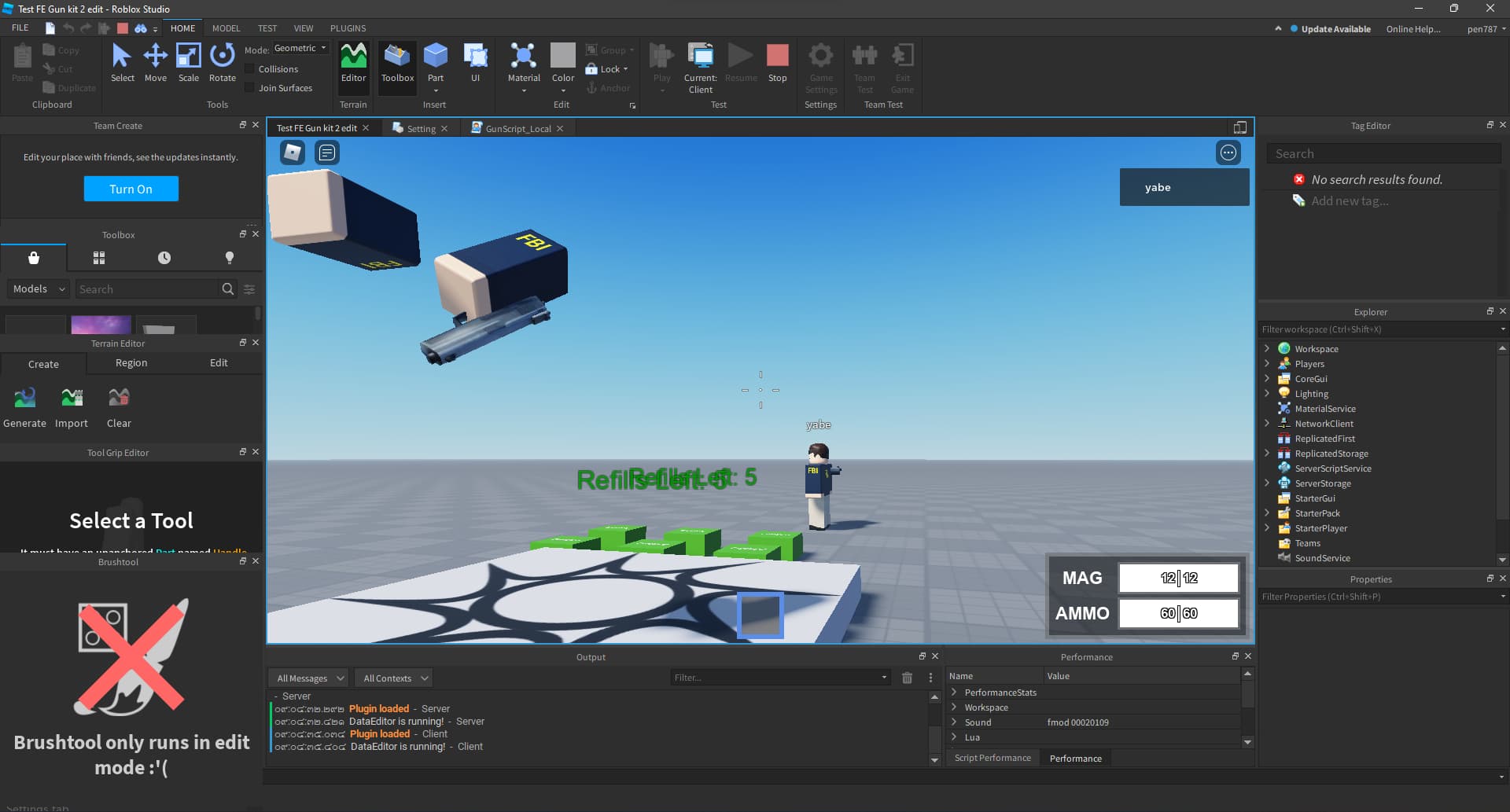Click the Toolbox search magnifier
The image size is (1510, 812).
tap(228, 289)
